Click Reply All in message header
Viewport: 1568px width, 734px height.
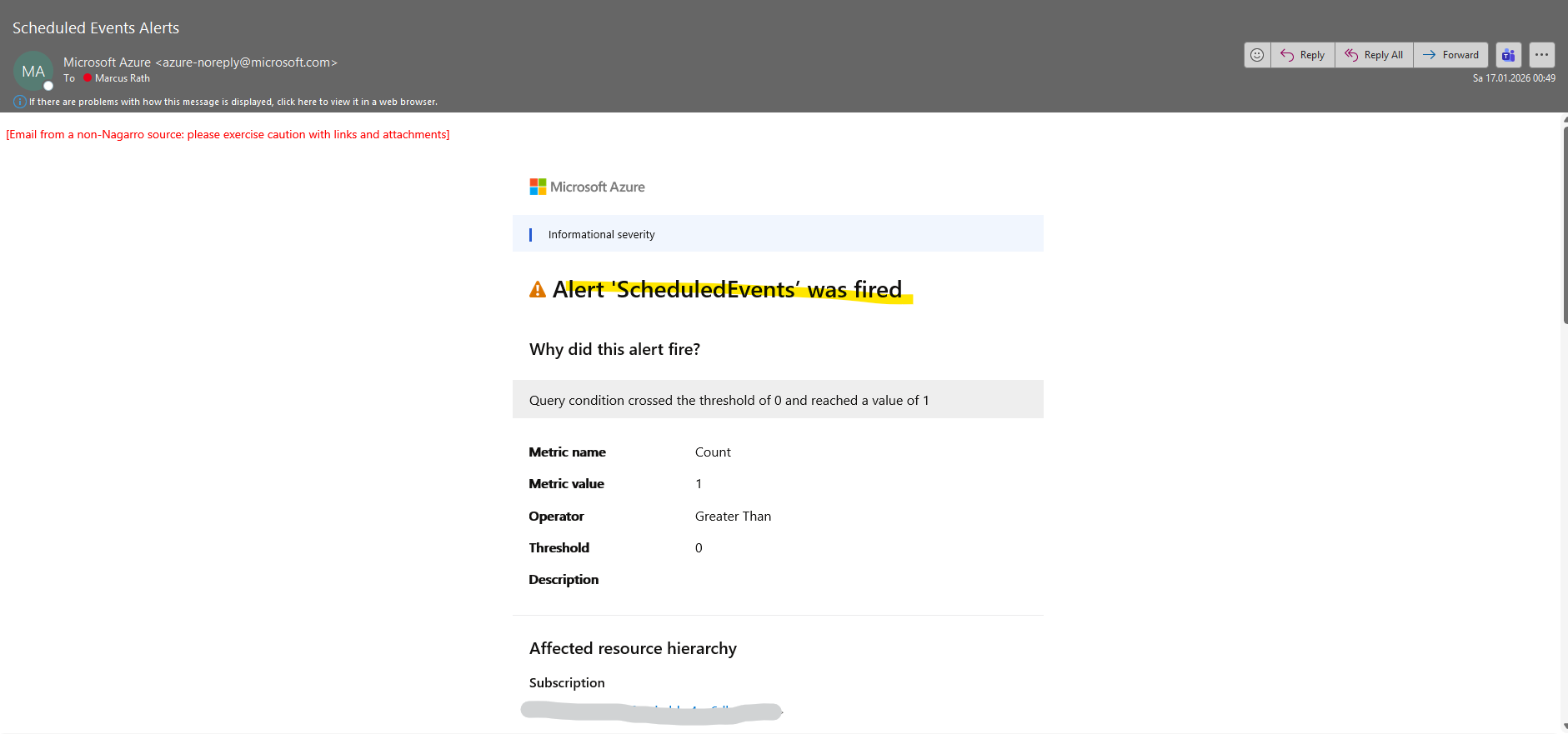click(x=1374, y=55)
